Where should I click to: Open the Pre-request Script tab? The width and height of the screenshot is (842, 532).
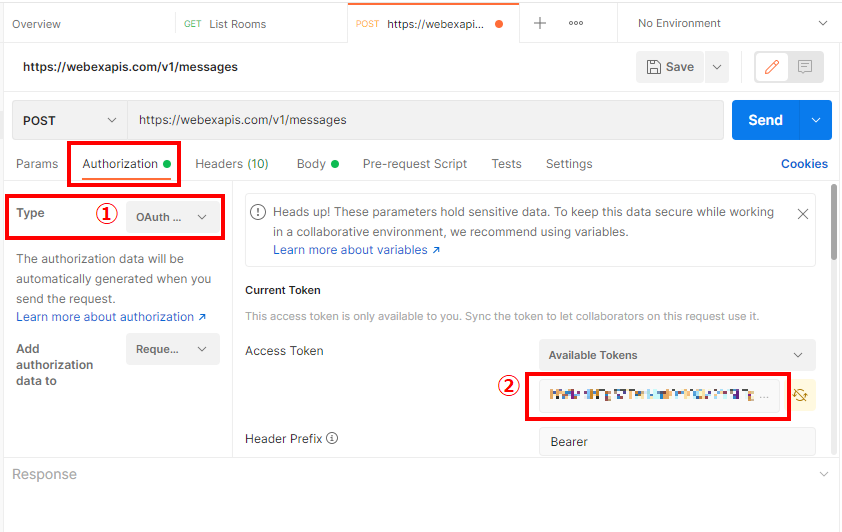pyautogui.click(x=415, y=164)
